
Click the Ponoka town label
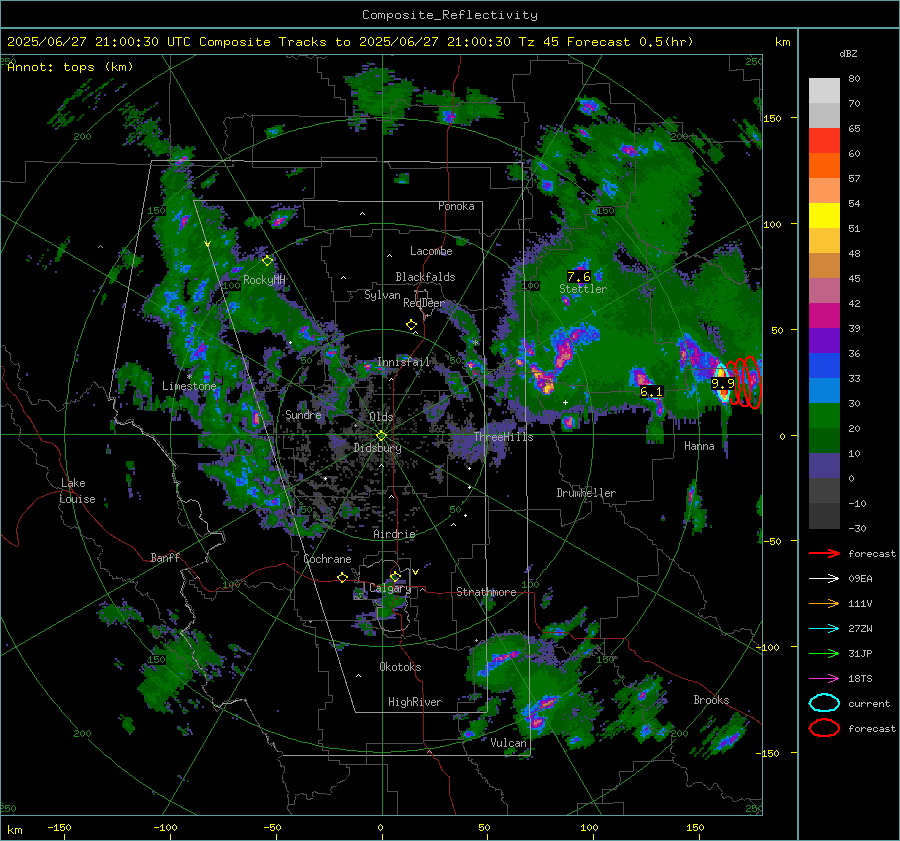coord(456,206)
